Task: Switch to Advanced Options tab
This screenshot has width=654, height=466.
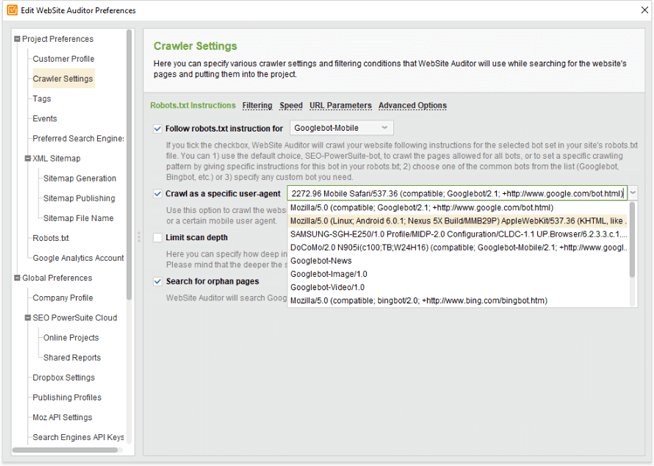Action: pyautogui.click(x=413, y=106)
